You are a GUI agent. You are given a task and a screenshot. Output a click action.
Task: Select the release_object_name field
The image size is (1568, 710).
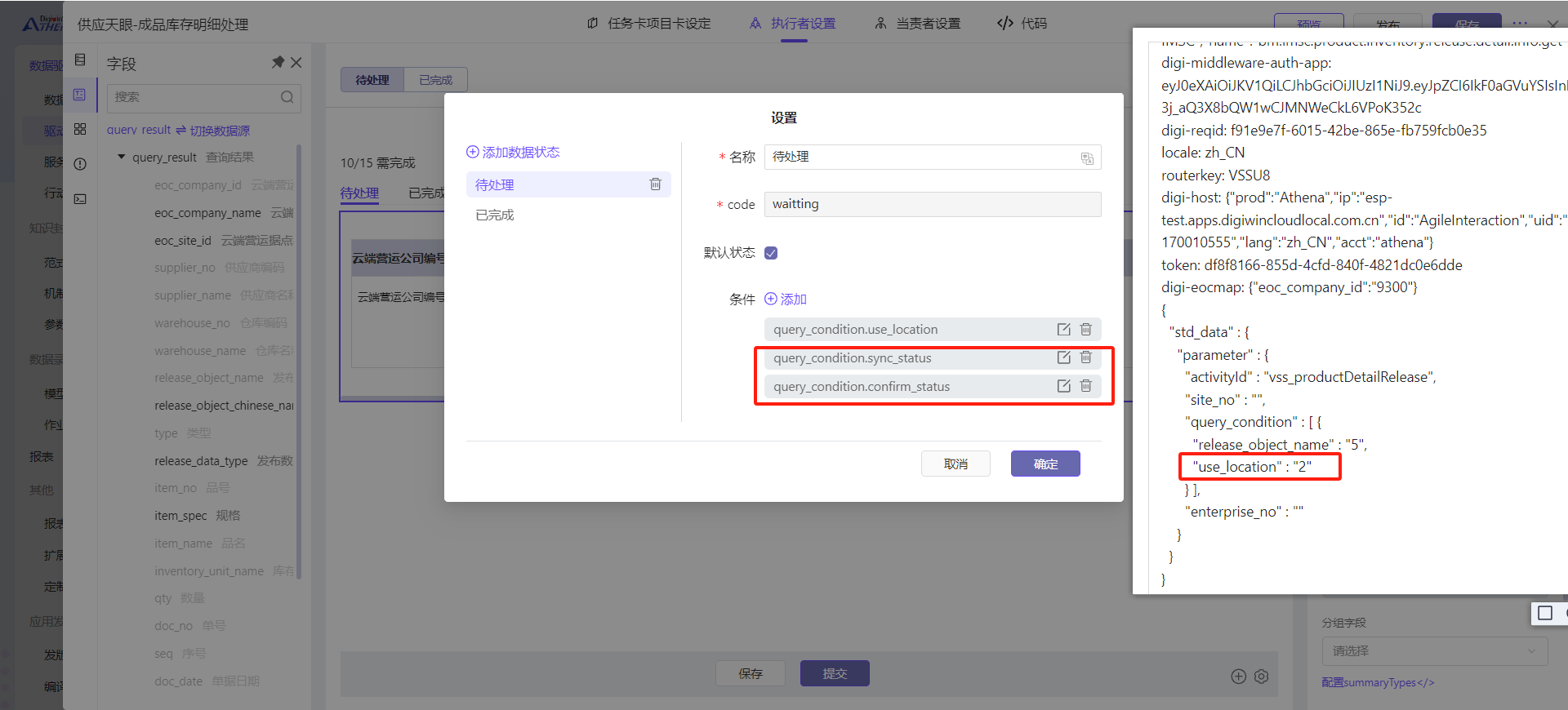[223, 378]
